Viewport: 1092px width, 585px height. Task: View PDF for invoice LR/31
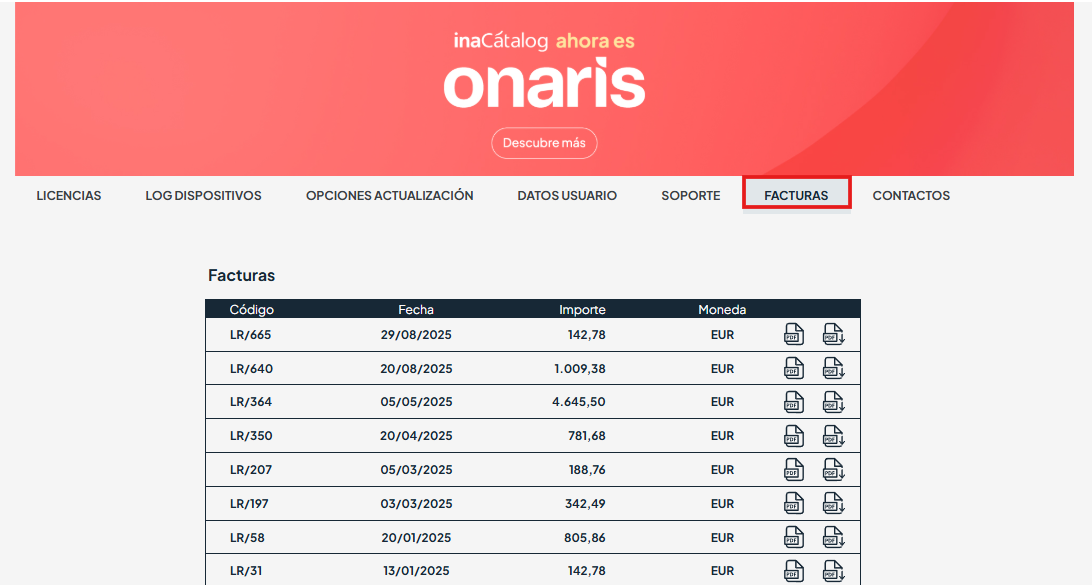coord(794,571)
